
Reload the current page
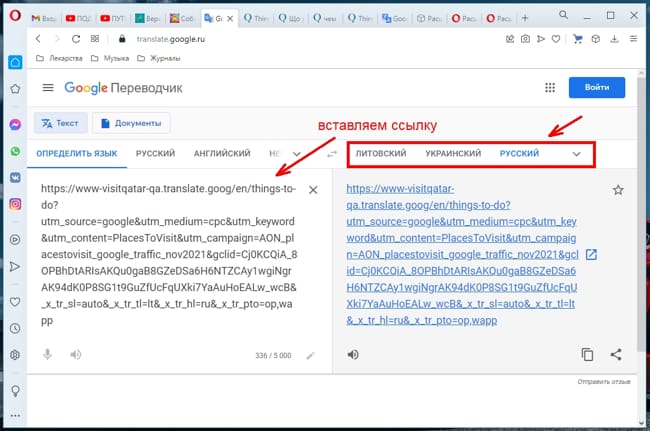click(x=76, y=39)
